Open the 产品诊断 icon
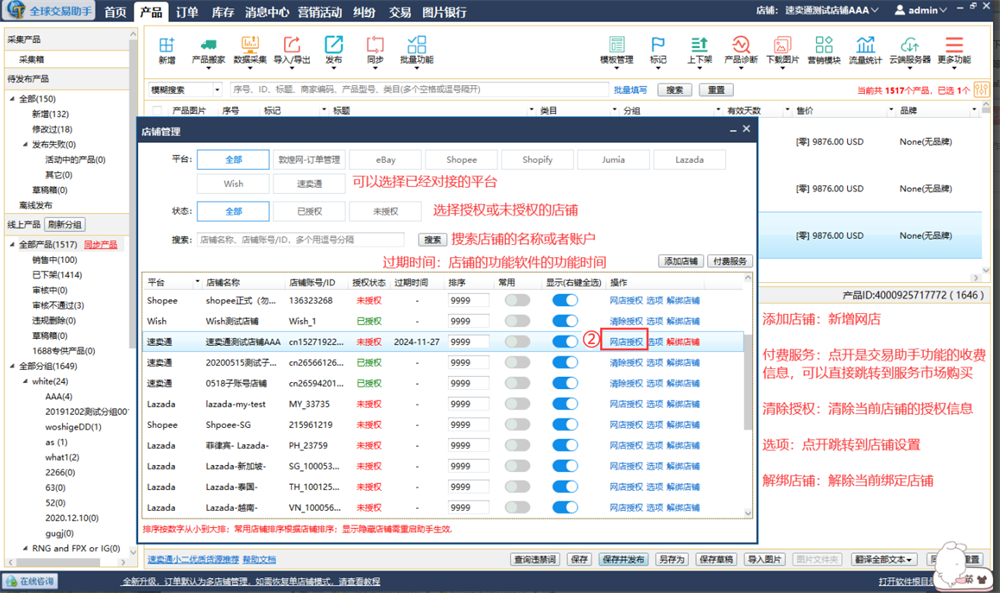The height and width of the screenshot is (593, 1000). point(741,45)
